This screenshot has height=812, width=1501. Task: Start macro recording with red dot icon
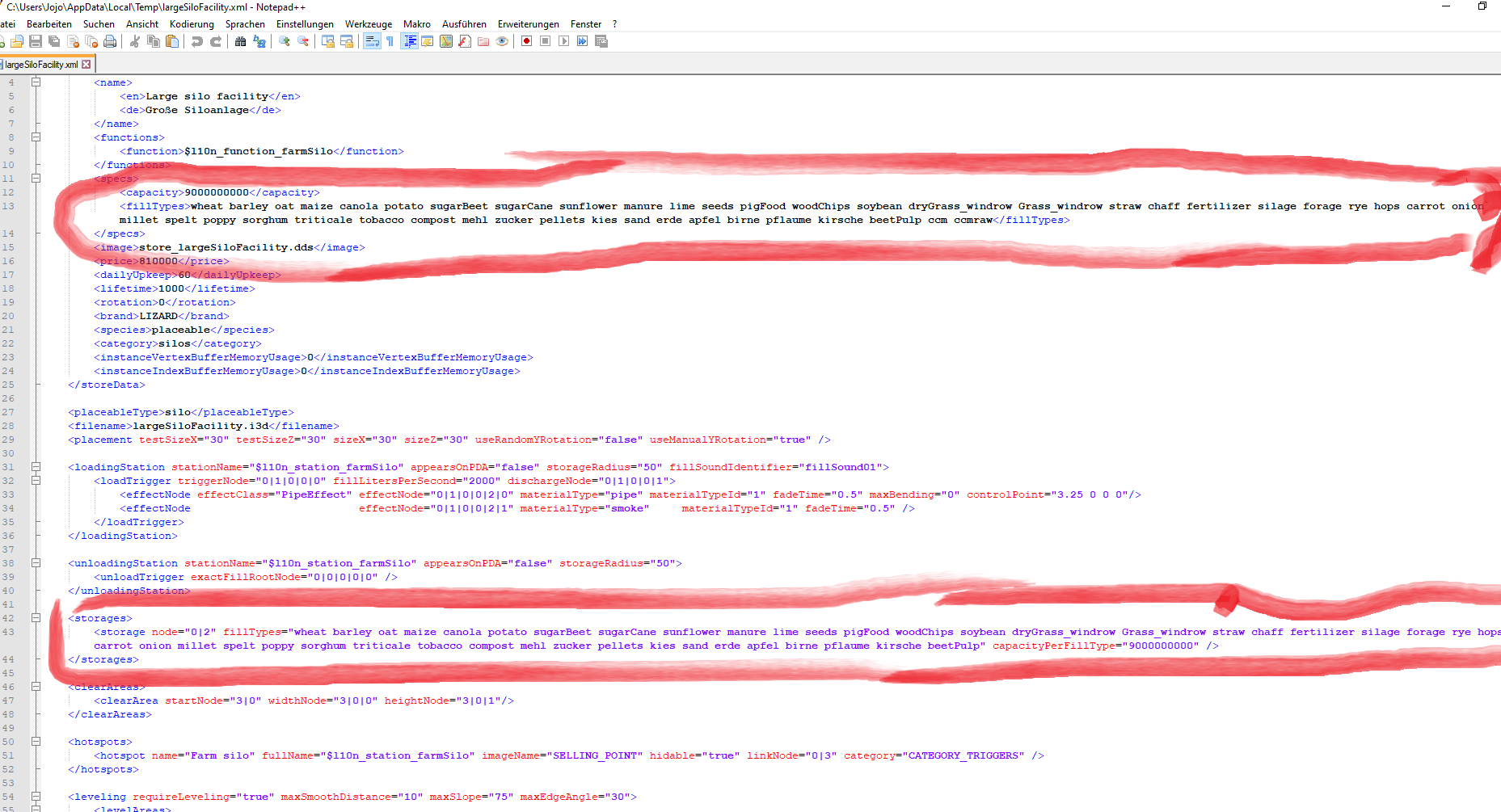pos(526,41)
